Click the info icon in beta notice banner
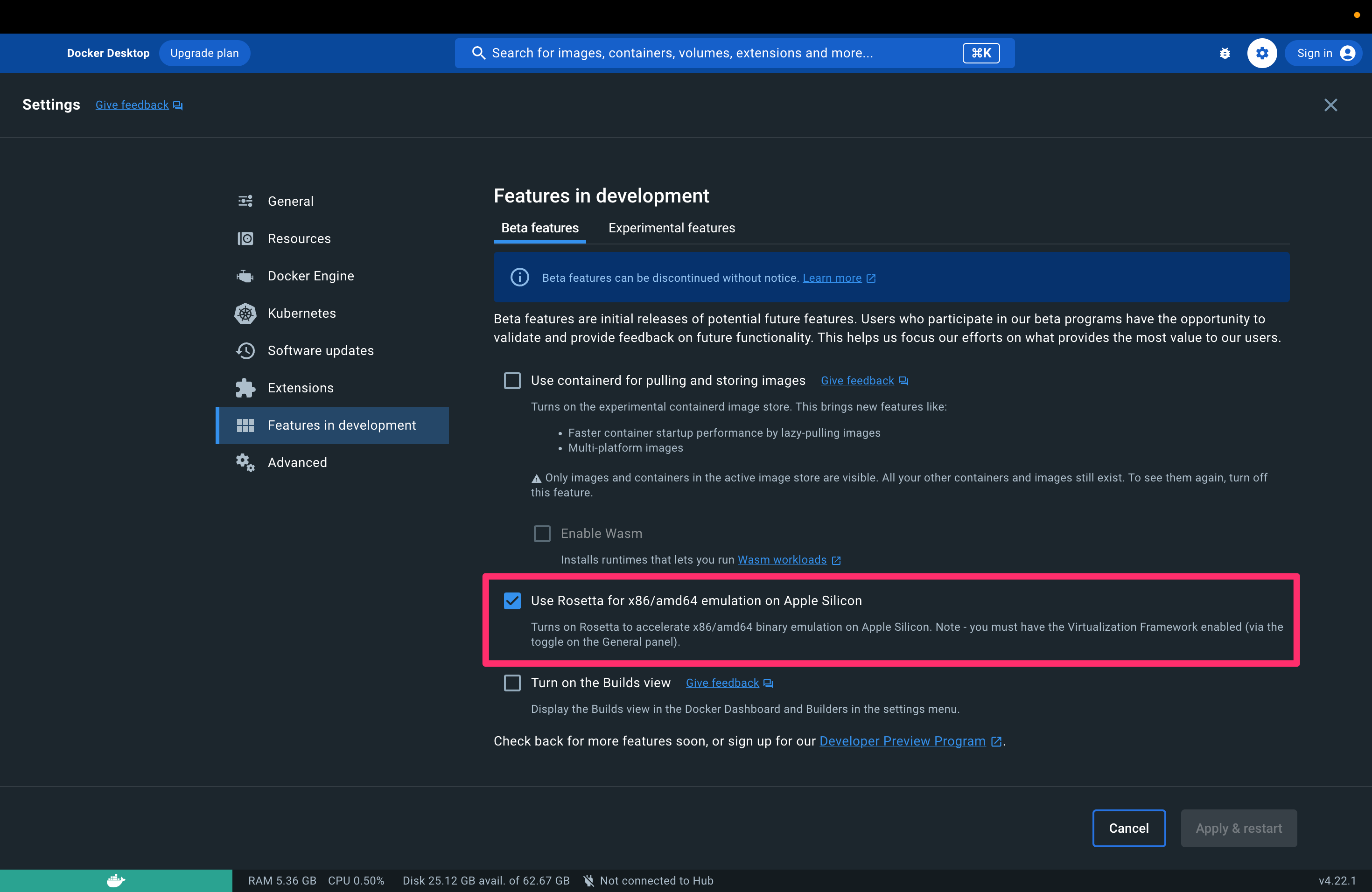Screen dimensions: 1372x892 pos(519,277)
